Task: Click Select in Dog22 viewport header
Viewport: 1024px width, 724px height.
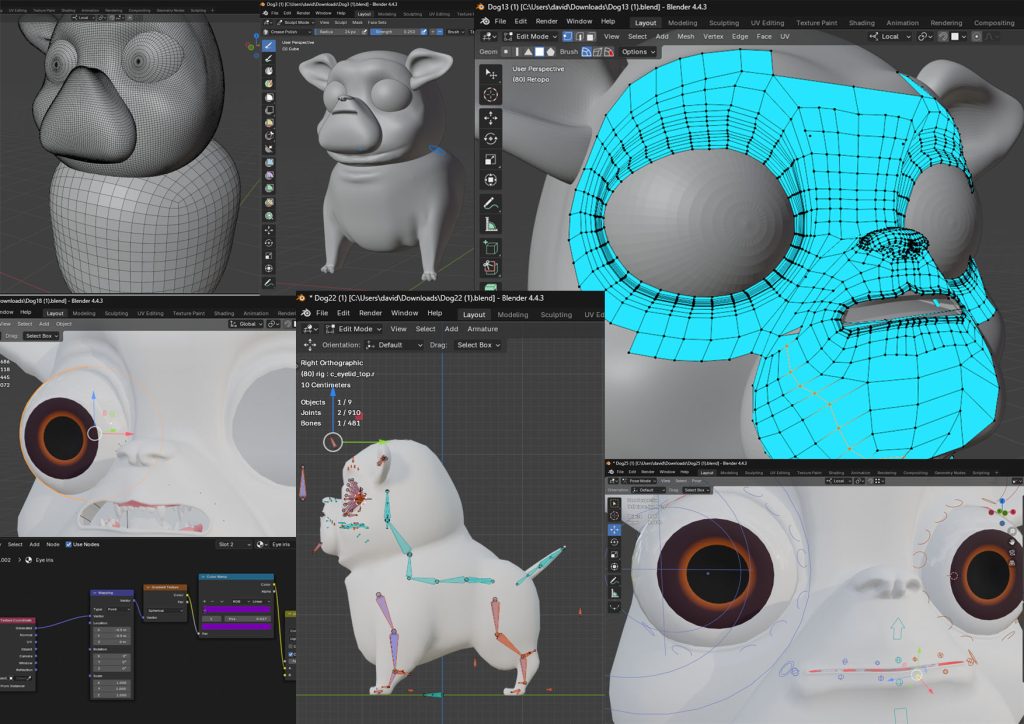Action: tap(426, 329)
